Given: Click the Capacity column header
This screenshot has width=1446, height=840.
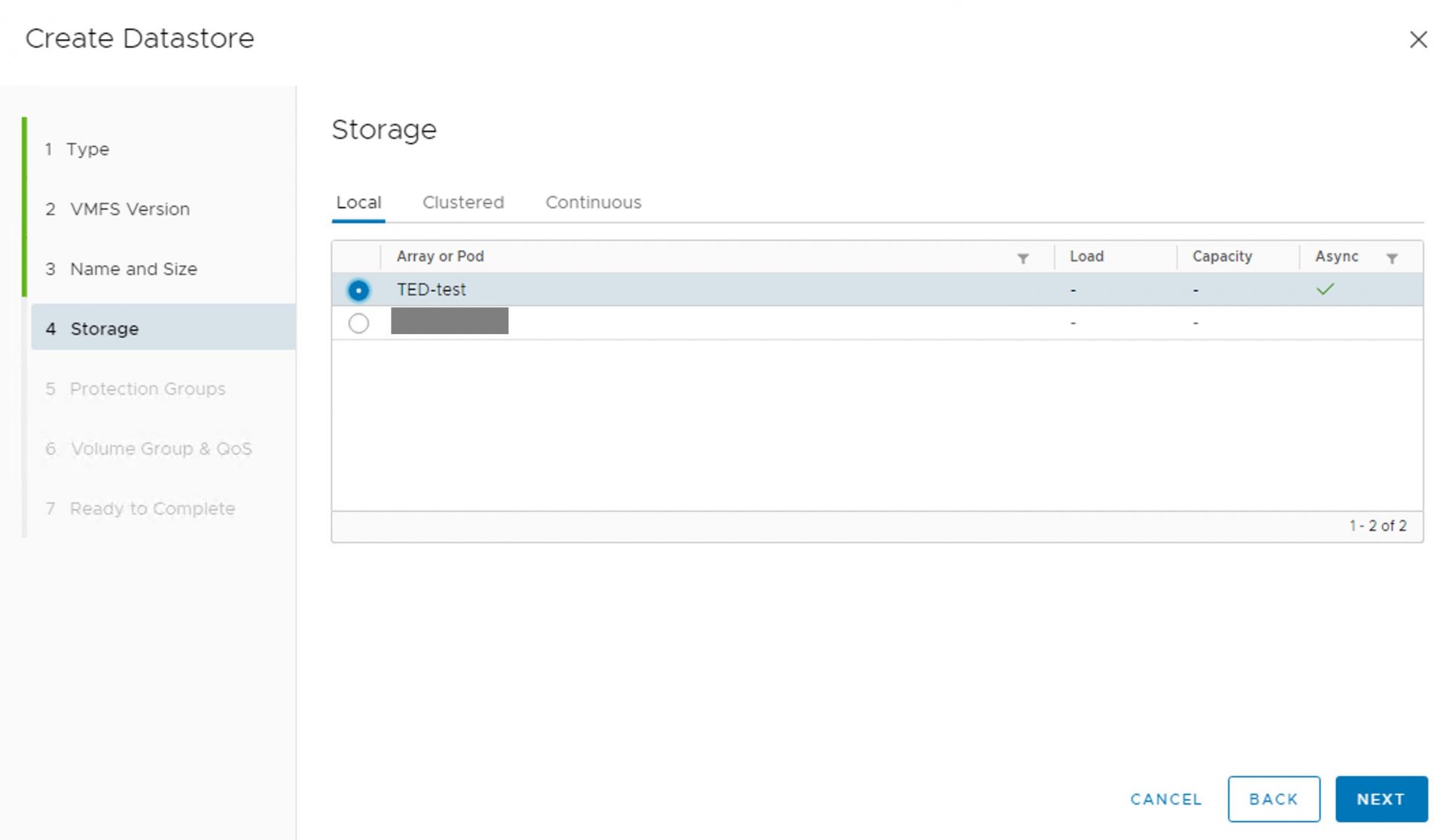Looking at the screenshot, I should (x=1222, y=256).
